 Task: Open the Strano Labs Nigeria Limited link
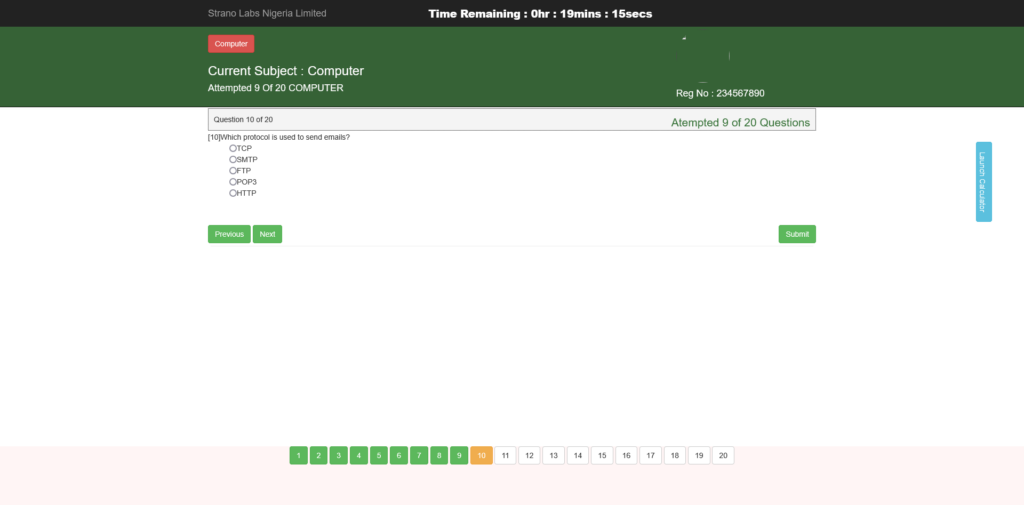tap(267, 13)
